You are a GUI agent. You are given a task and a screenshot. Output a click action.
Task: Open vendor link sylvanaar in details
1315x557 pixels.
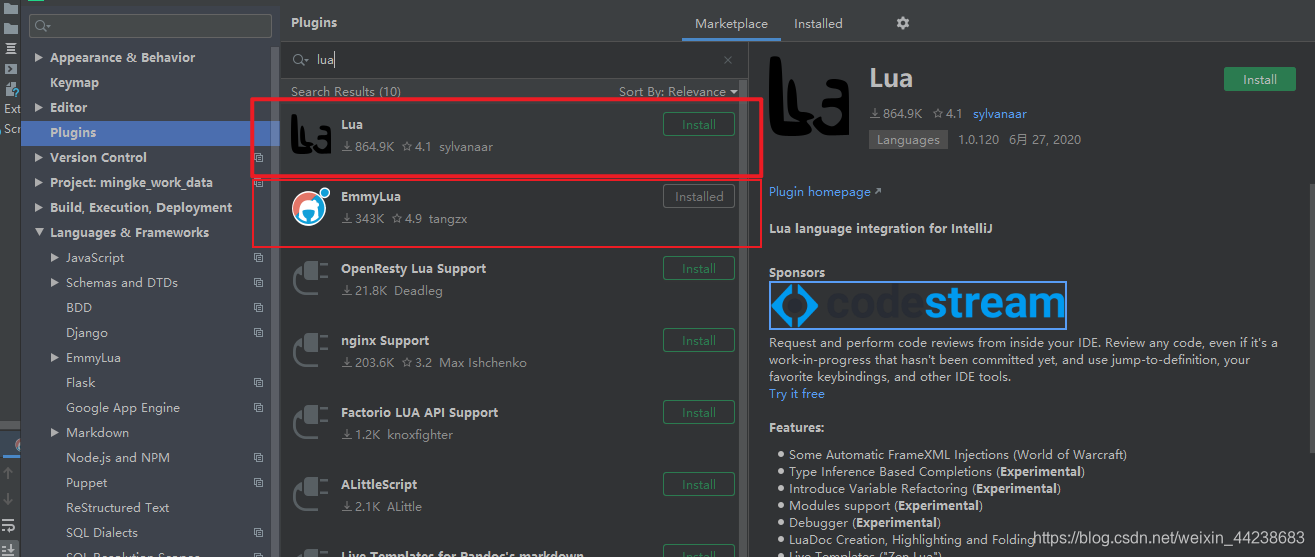click(x=1000, y=114)
